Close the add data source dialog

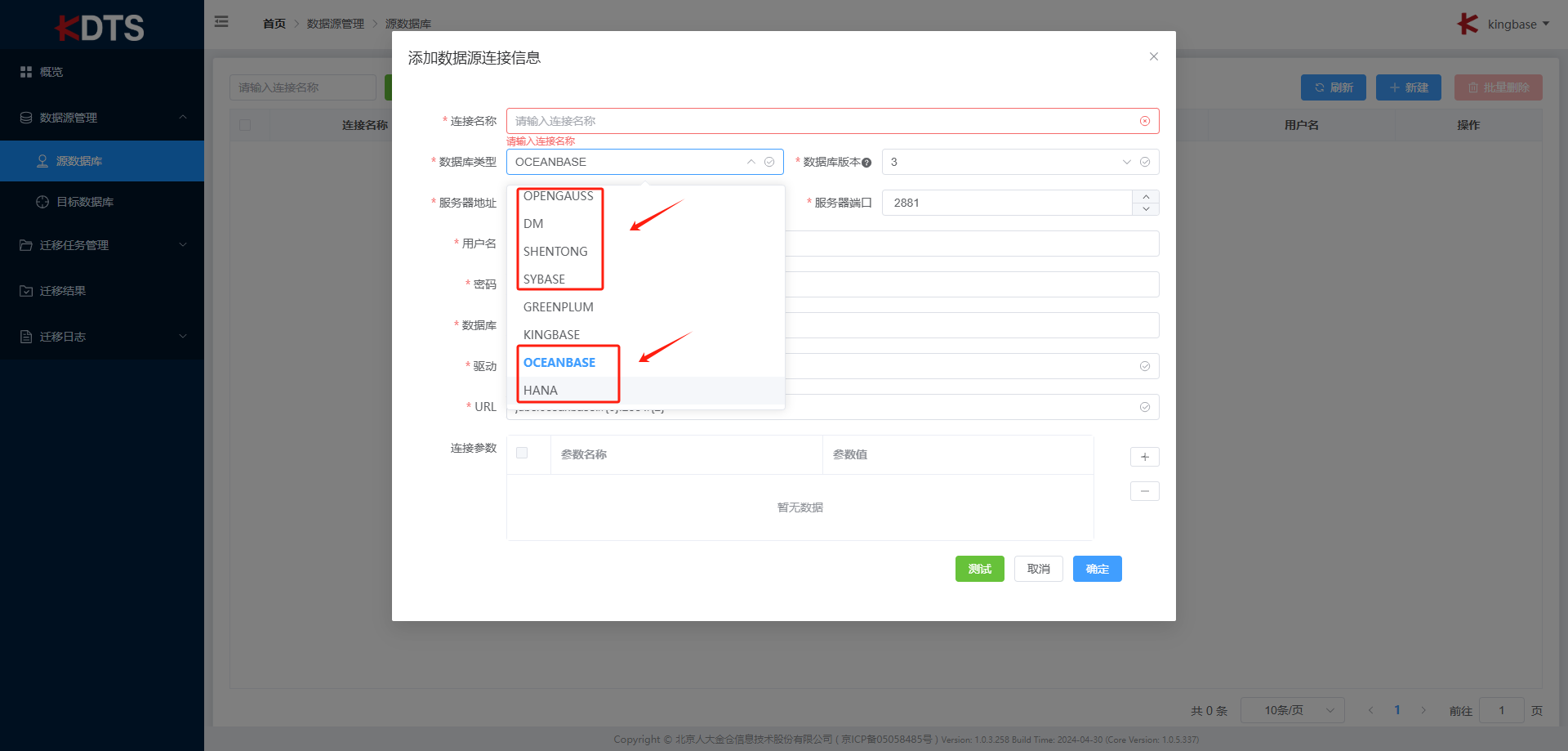coord(1153,56)
